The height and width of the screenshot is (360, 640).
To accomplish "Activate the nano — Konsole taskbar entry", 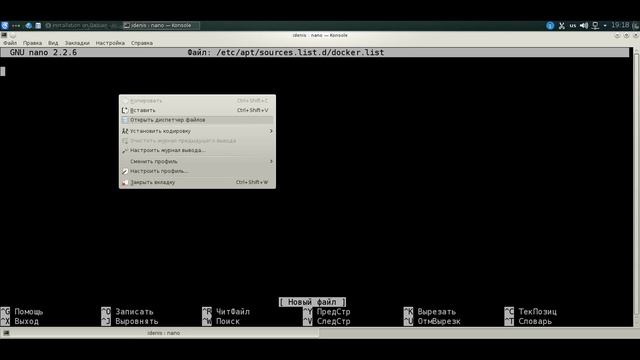I will [x=161, y=25].
